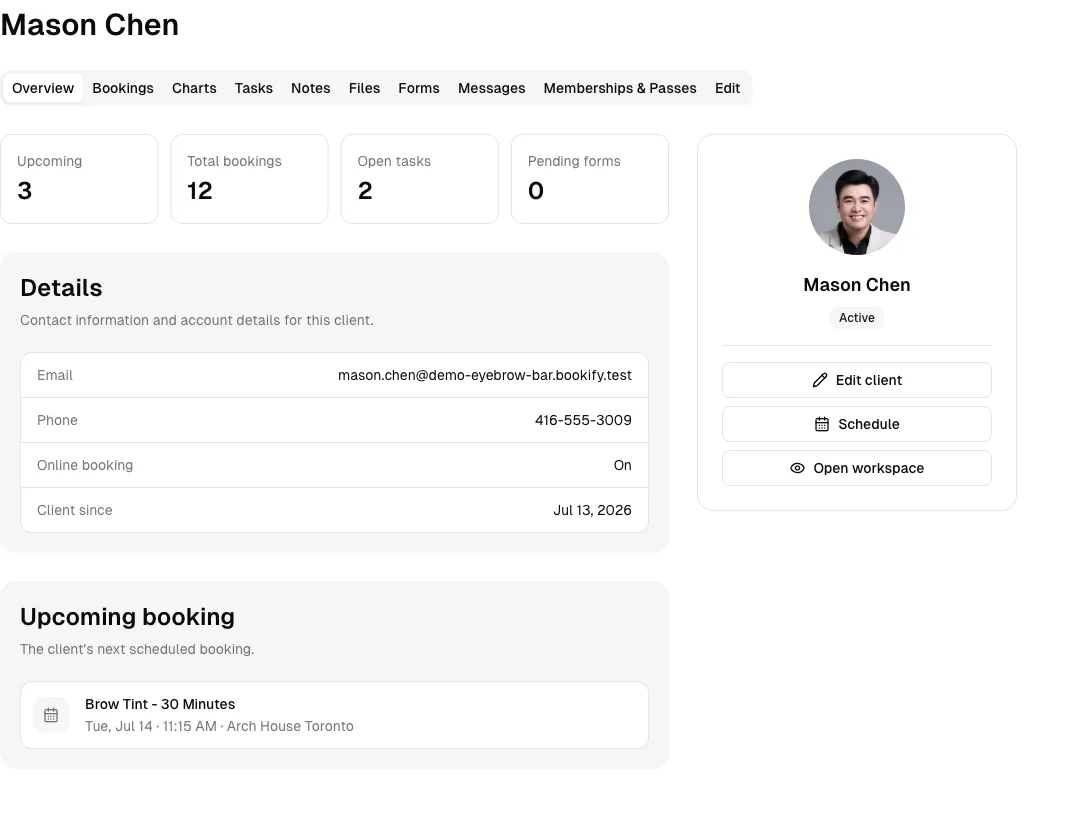1080x826 pixels.
Task: Click the Details section heading
Action: 61,288
